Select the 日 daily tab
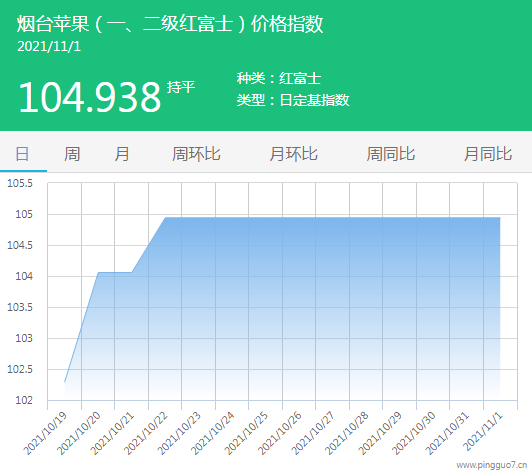532x476 pixels. click(22, 154)
